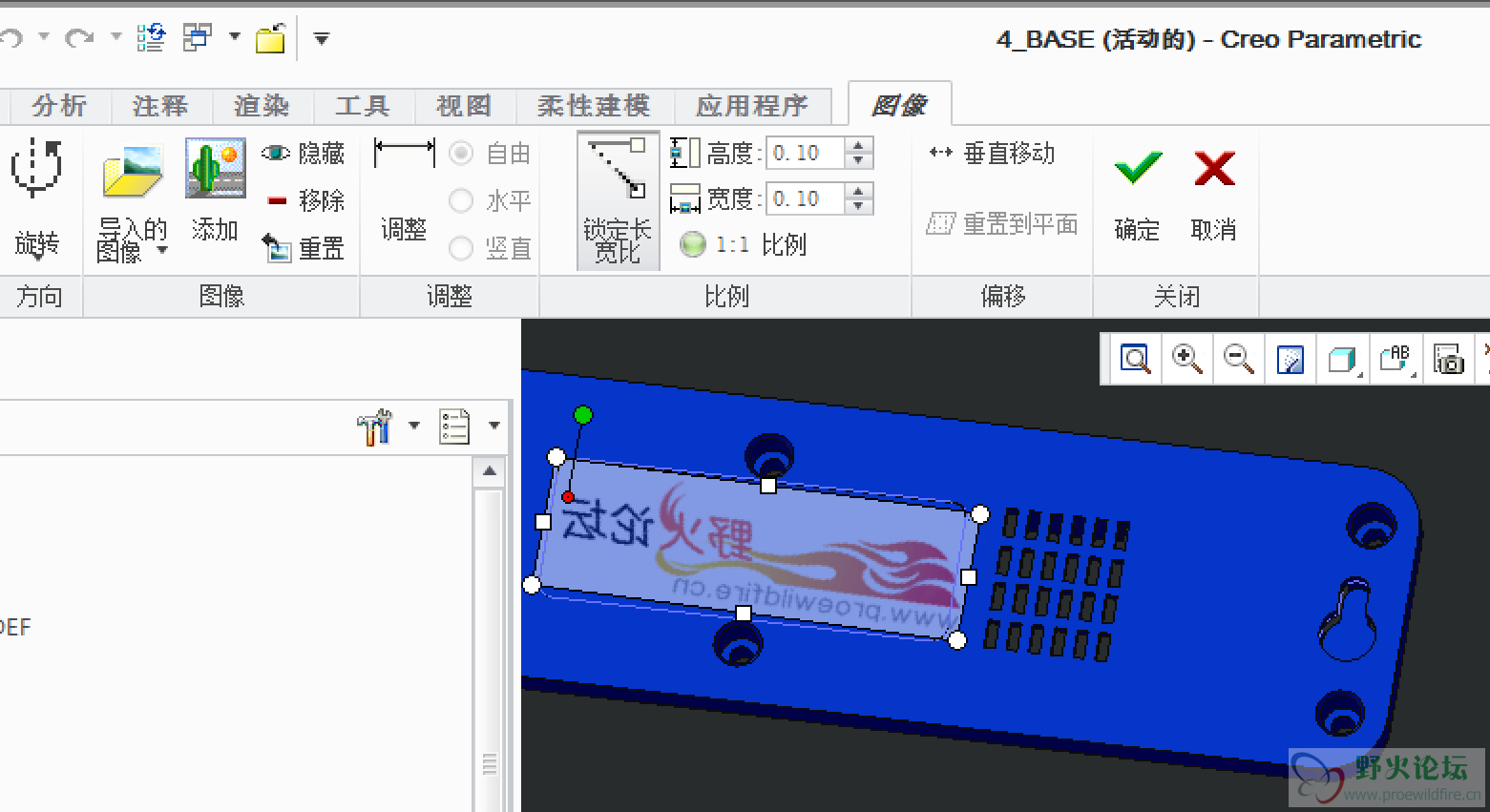Click the 调整 fit tool
This screenshot has width=1490, height=812.
pyautogui.click(x=404, y=191)
